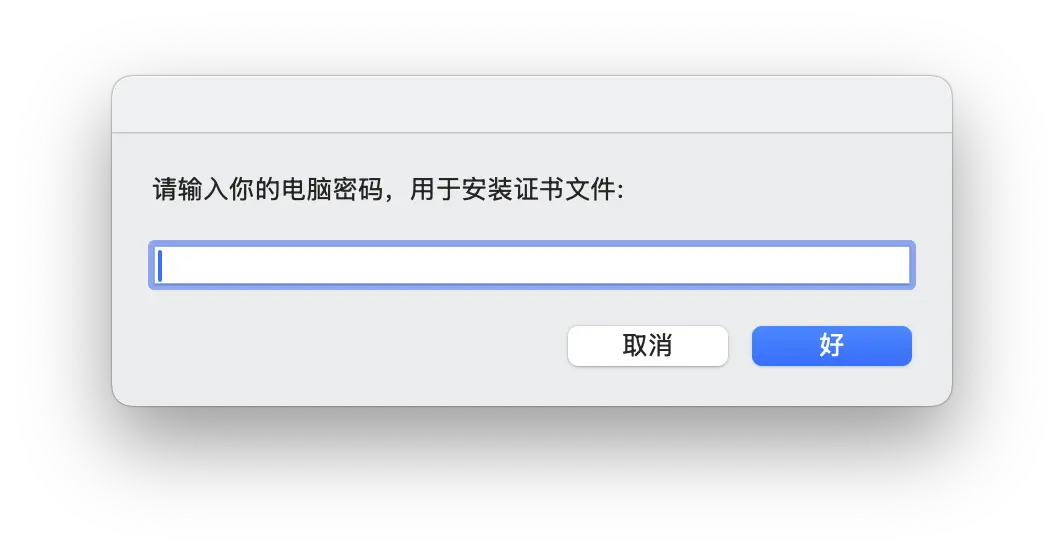Screen dimensions: 1064x554
Task: Cancel the certificate install password prompt
Action: click(x=647, y=346)
